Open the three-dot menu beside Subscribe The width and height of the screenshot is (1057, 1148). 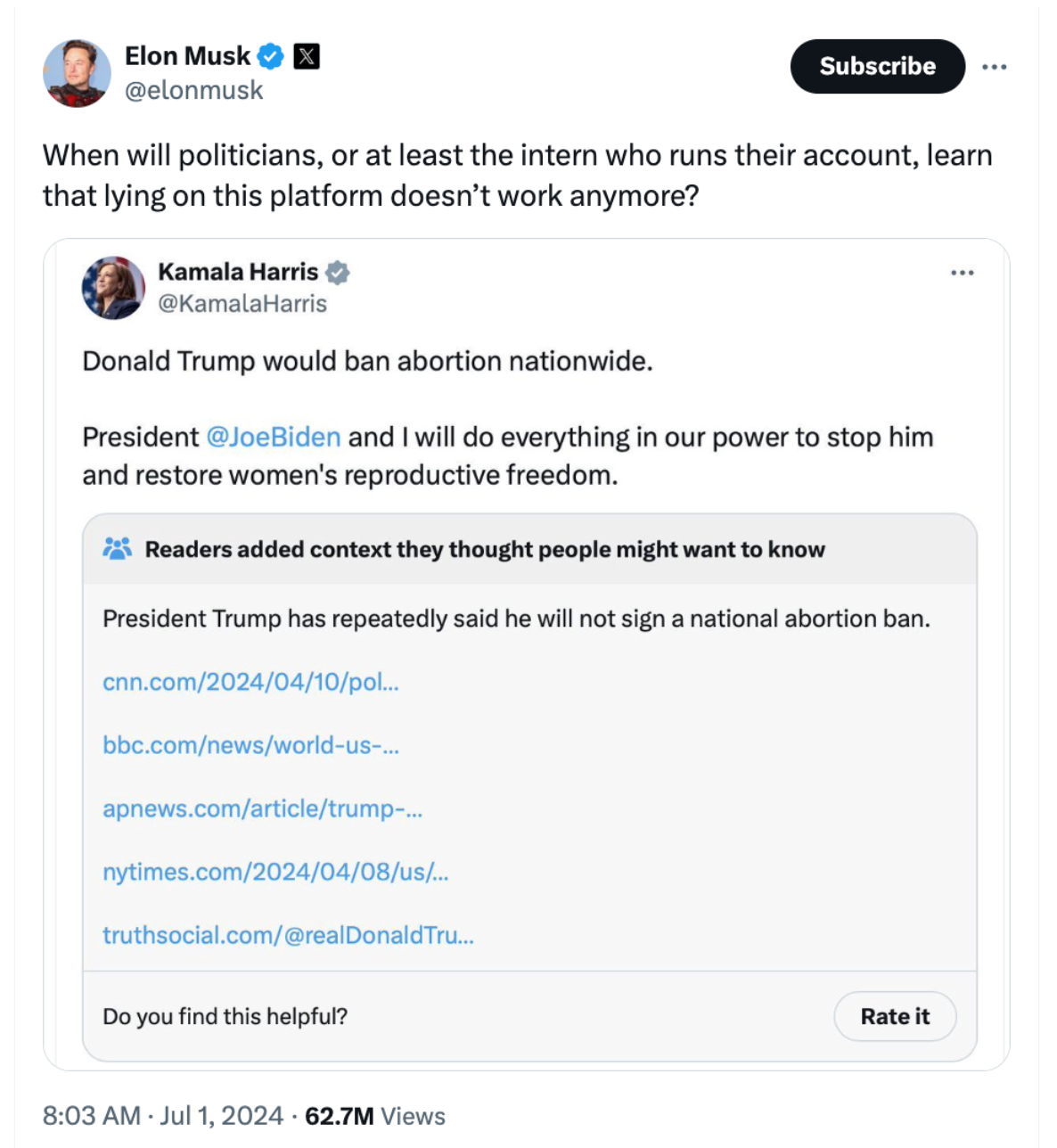click(x=995, y=67)
